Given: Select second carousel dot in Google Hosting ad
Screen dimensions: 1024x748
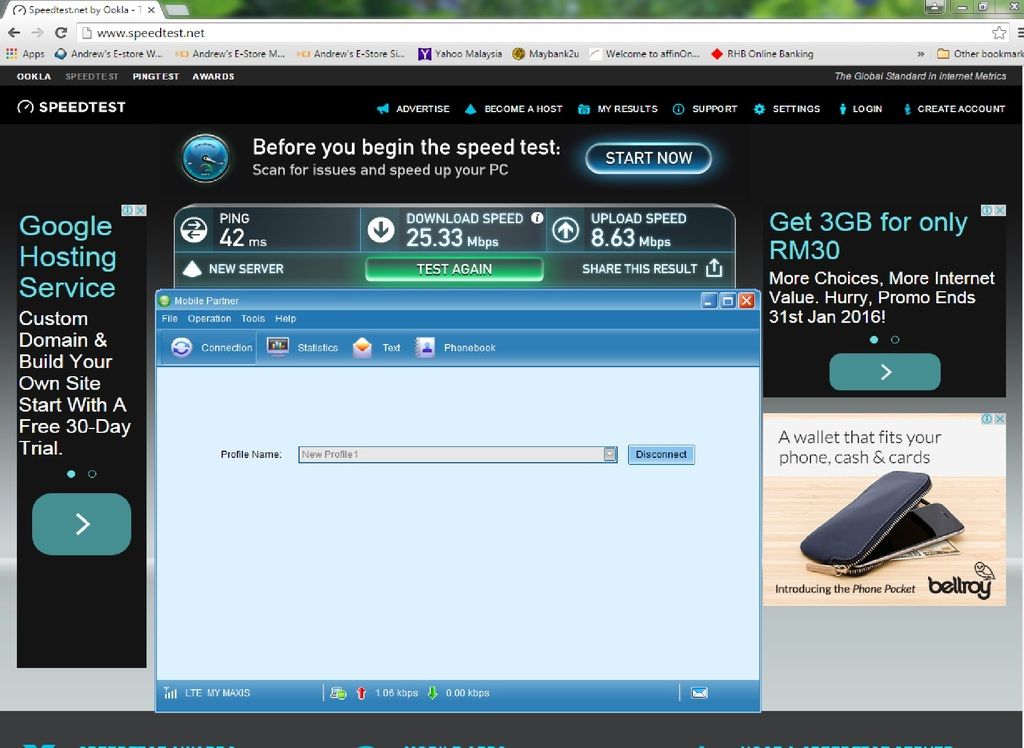Looking at the screenshot, I should pos(92,474).
